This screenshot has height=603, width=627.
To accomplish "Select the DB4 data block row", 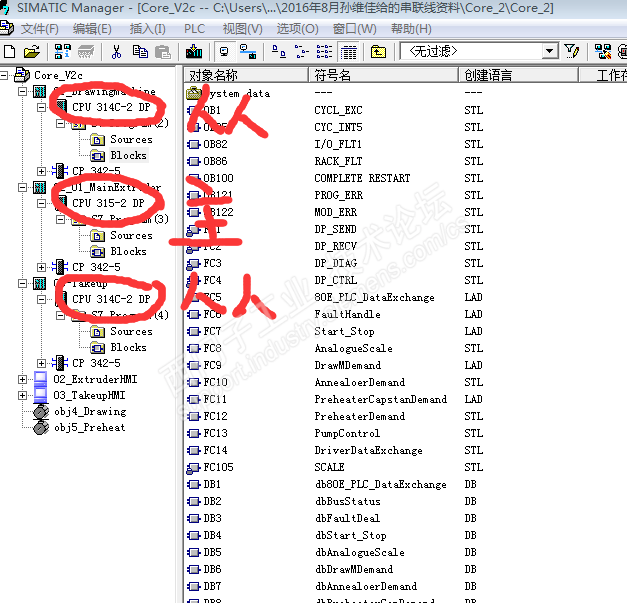I will (212, 535).
